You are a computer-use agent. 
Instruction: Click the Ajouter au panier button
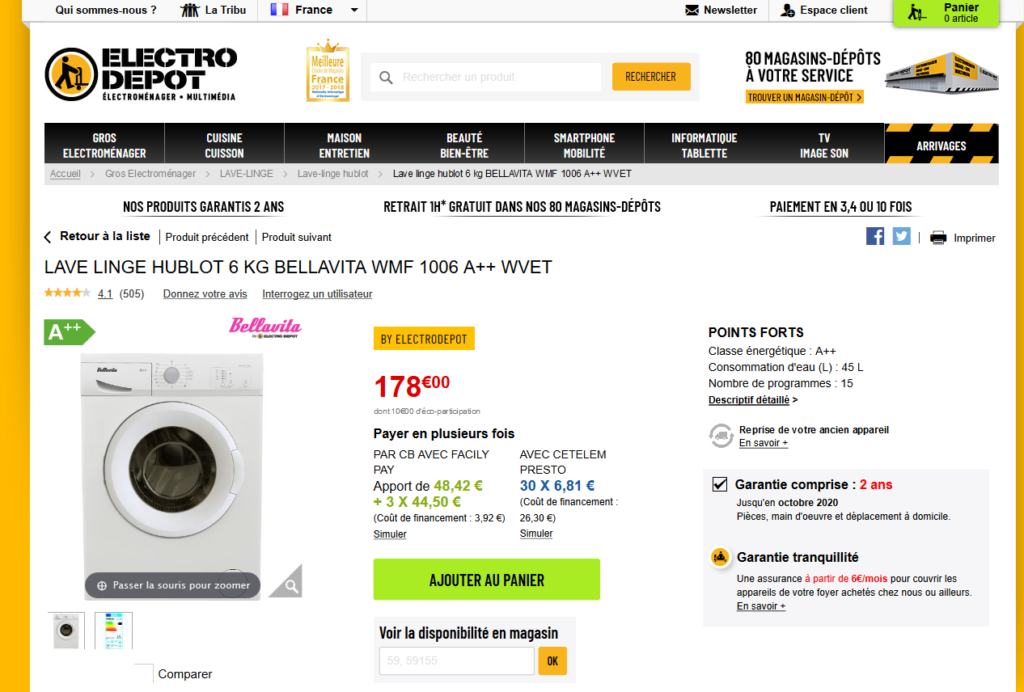[486, 580]
